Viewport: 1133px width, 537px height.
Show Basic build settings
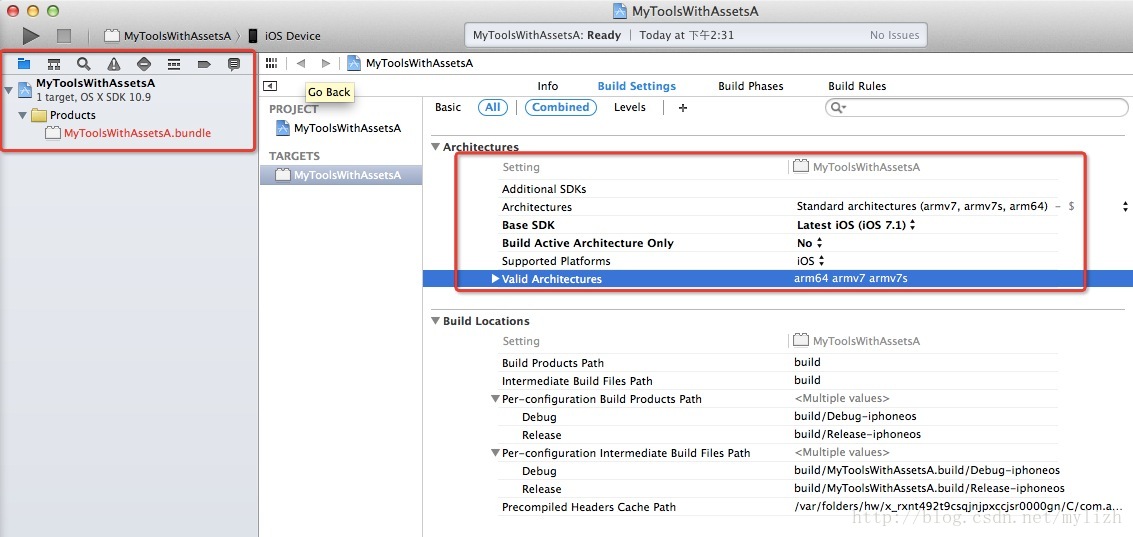point(448,107)
